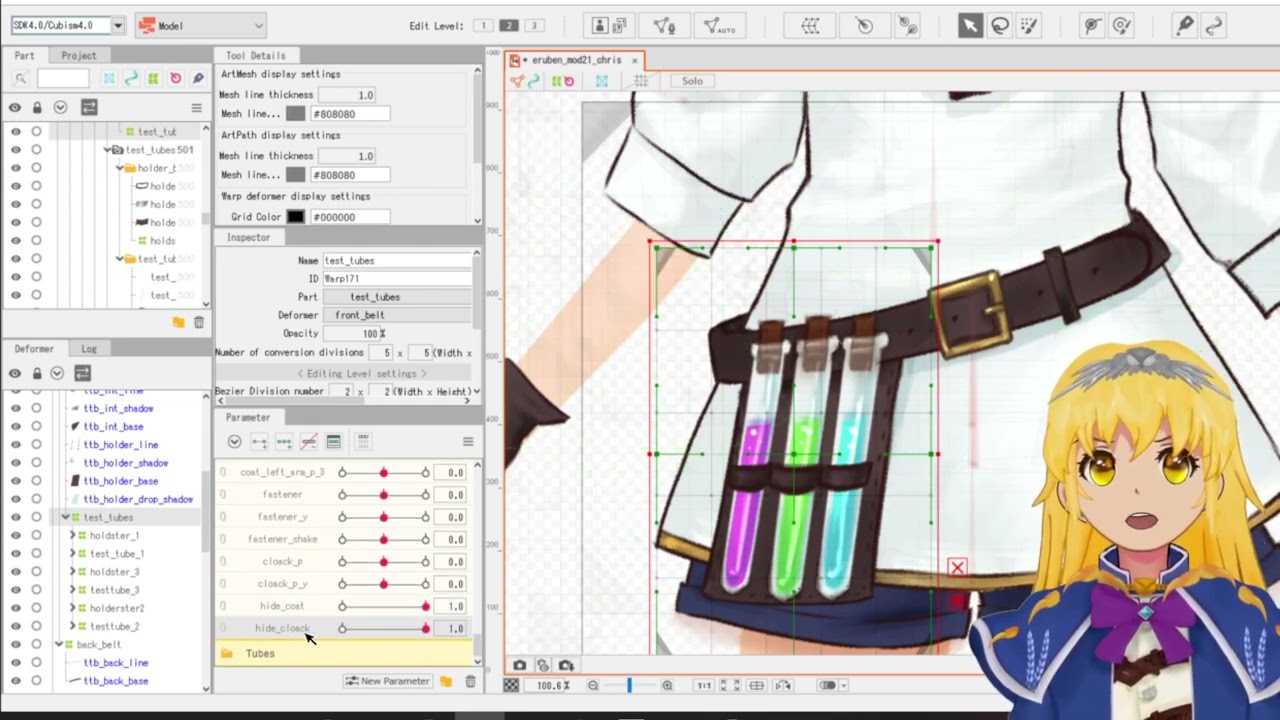Click the fastener_shake parameter slider
This screenshot has height=720, width=1280.
point(383,539)
